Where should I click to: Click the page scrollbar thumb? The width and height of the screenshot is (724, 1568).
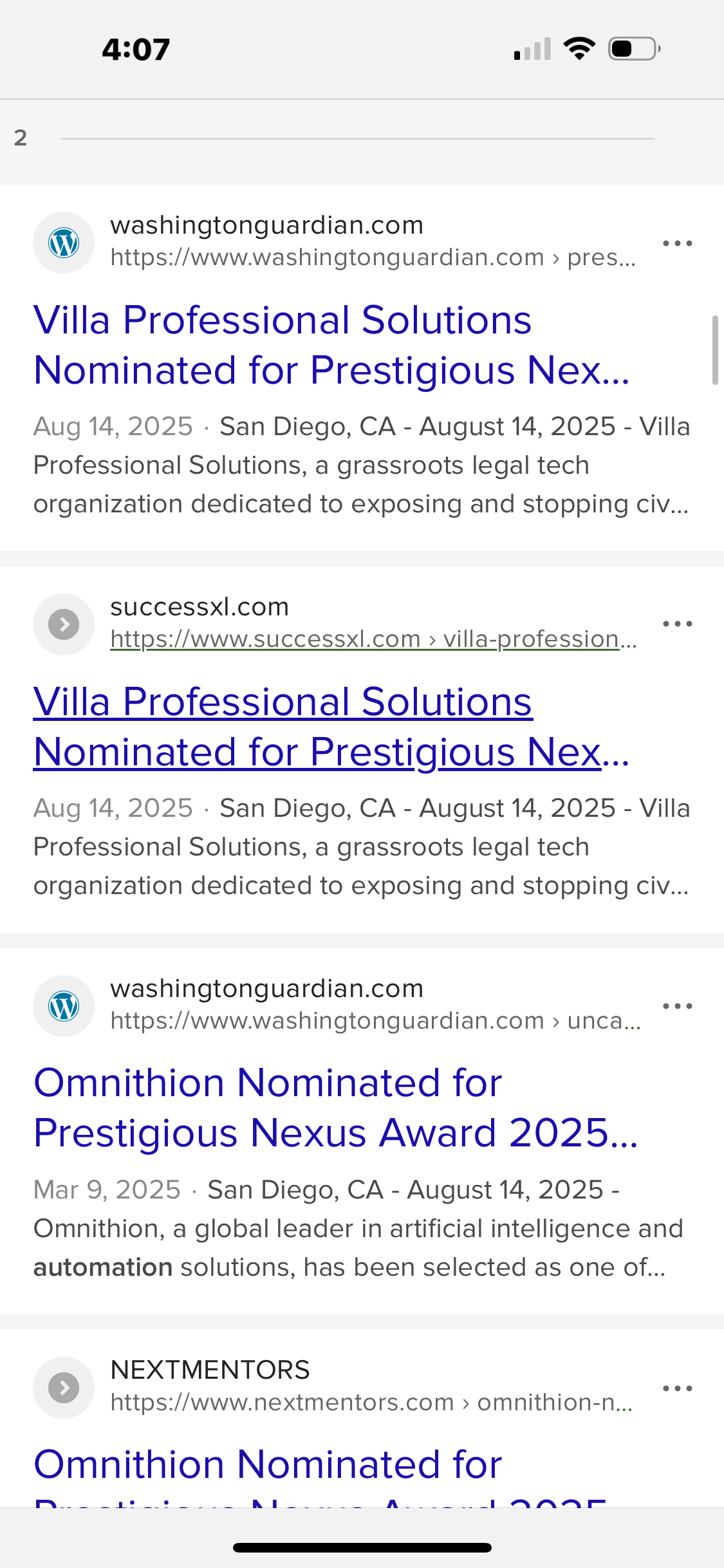(714, 350)
